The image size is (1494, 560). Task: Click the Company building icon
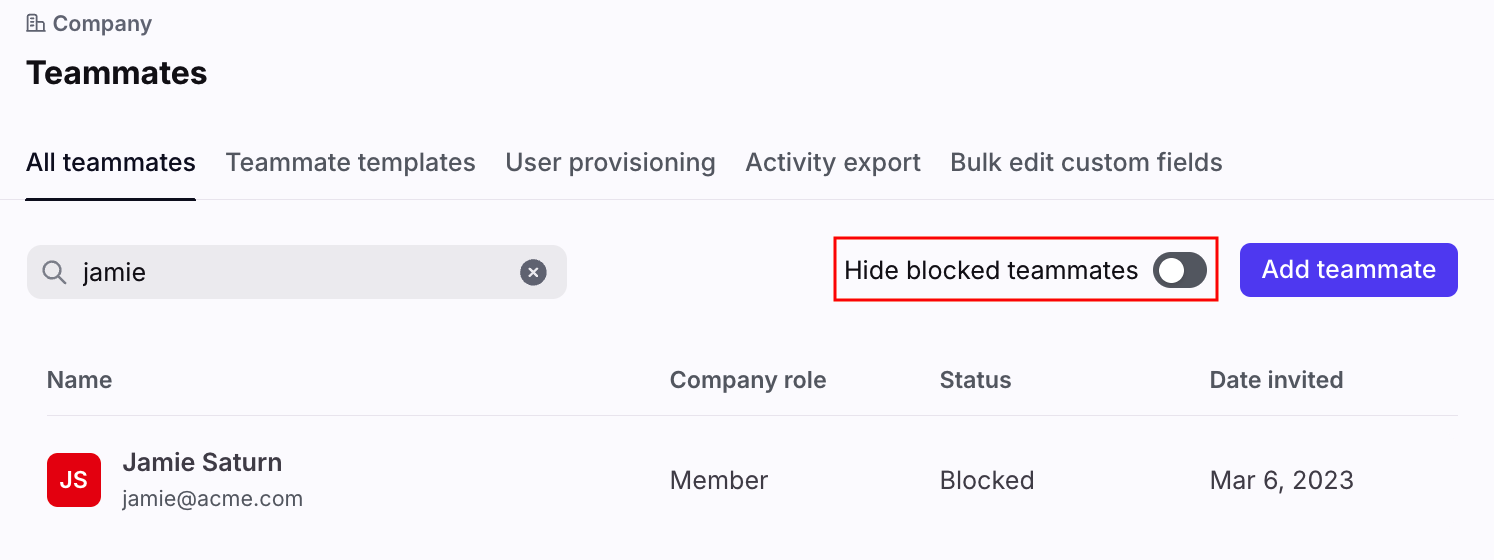click(36, 23)
